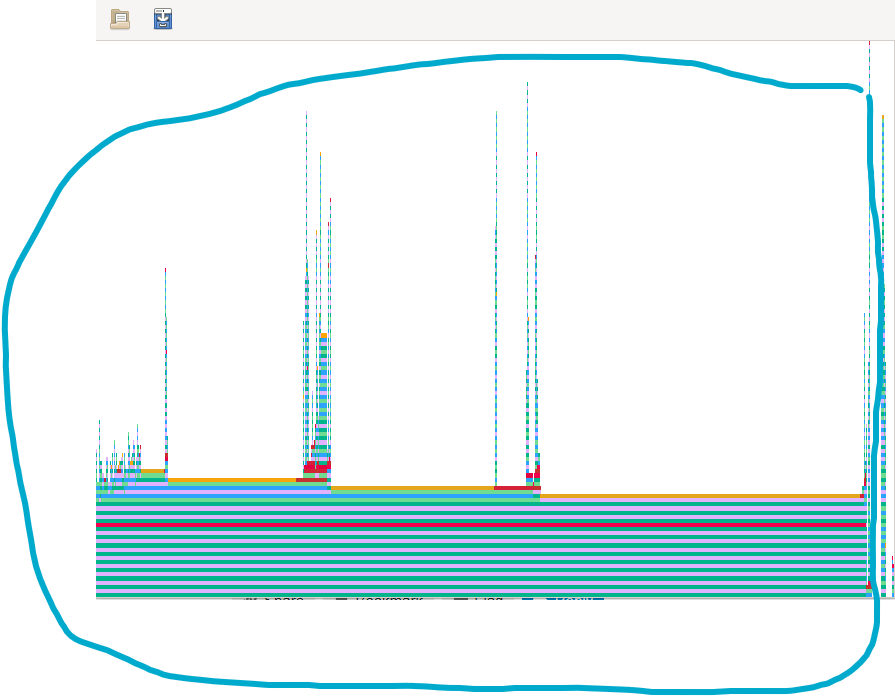Image resolution: width=895 pixels, height=696 pixels.
Task: Select the wide red frame row in flame graph
Action: pos(481,525)
